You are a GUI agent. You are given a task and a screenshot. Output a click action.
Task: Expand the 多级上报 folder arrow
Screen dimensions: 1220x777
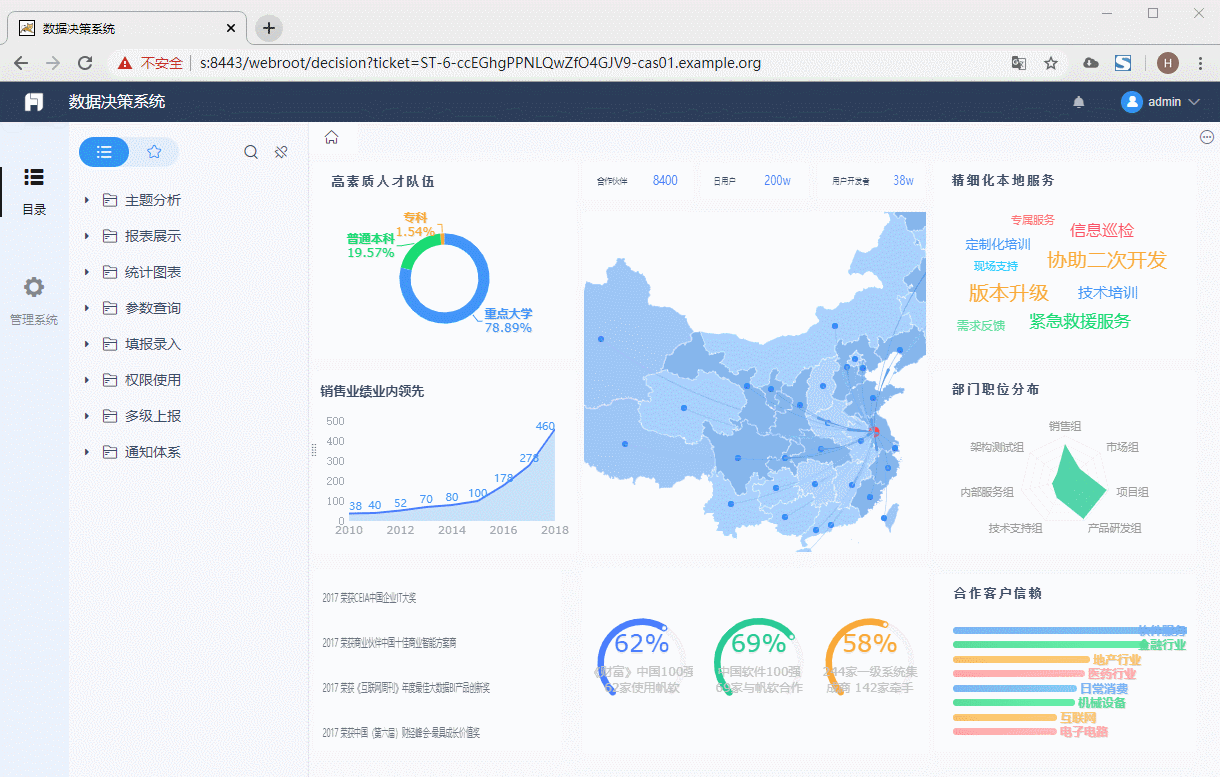87,416
